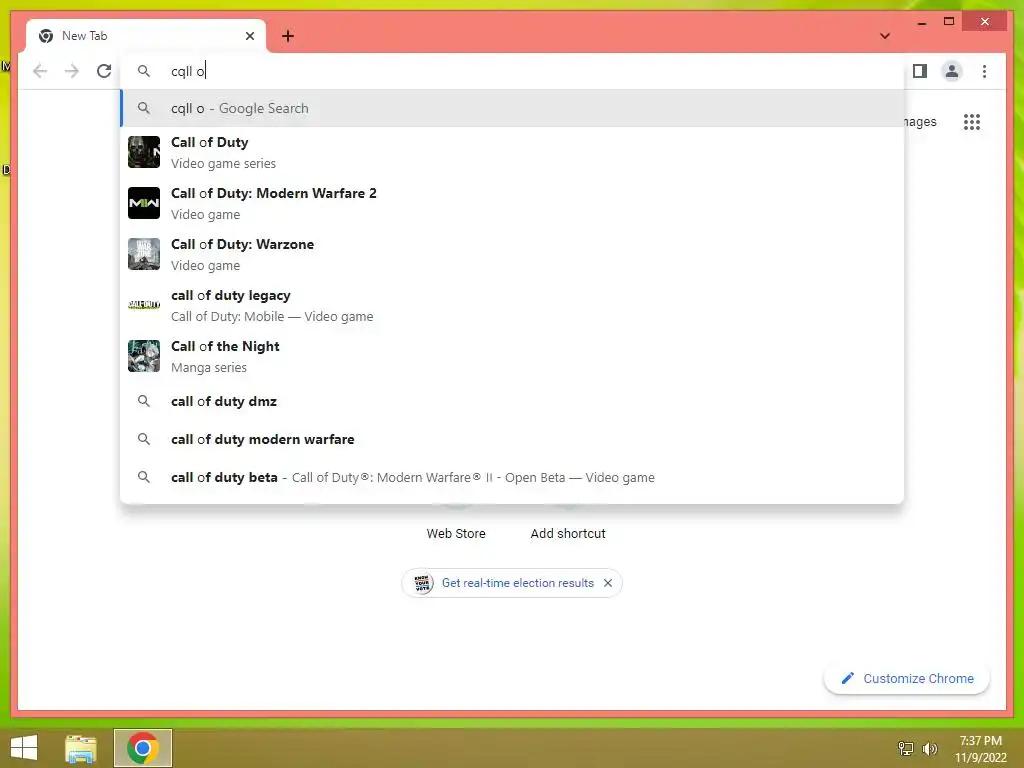Open the Google apps grid
This screenshot has width=1024, height=768.
(972, 121)
